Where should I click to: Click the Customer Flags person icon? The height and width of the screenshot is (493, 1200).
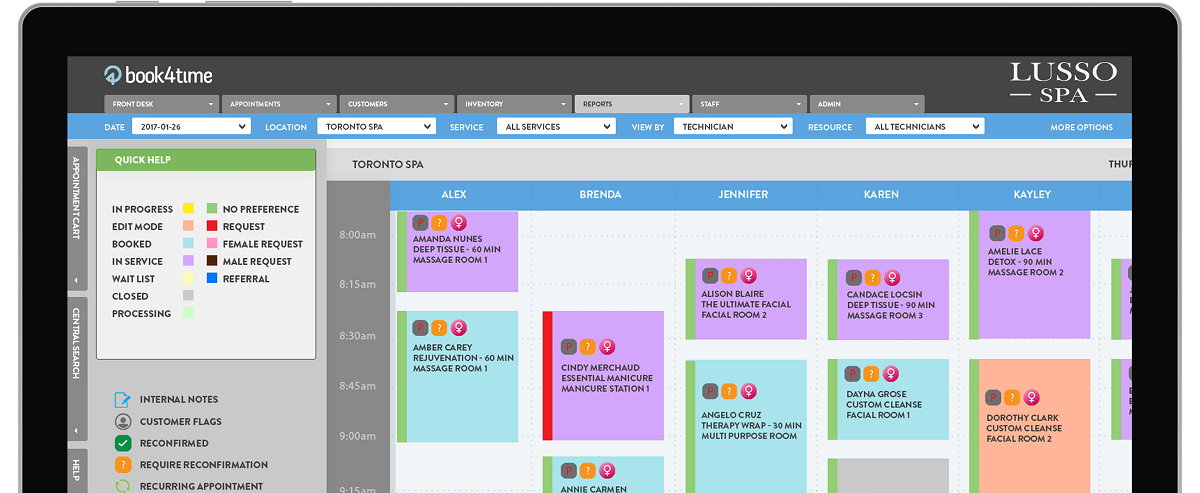pyautogui.click(x=123, y=421)
